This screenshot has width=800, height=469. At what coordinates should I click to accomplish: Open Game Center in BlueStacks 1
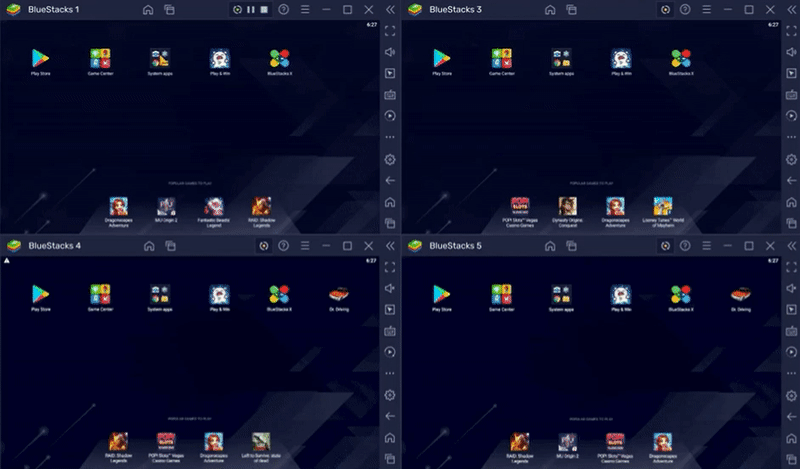click(x=100, y=59)
